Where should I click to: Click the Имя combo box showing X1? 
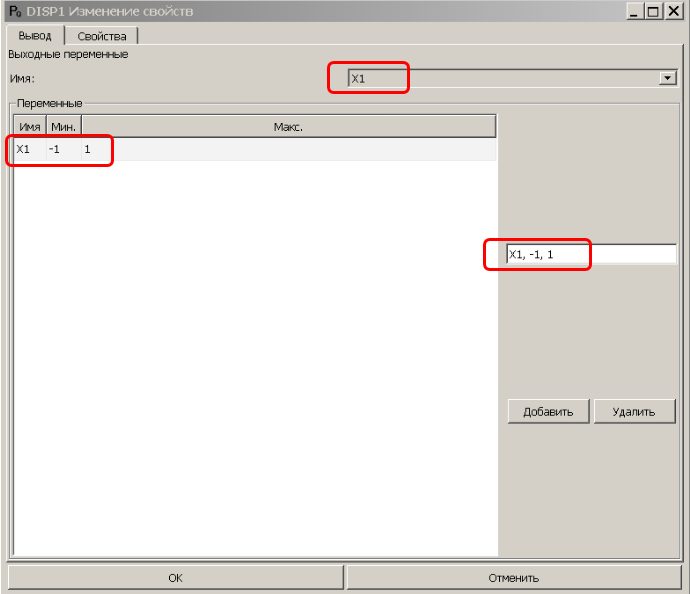tap(500, 78)
